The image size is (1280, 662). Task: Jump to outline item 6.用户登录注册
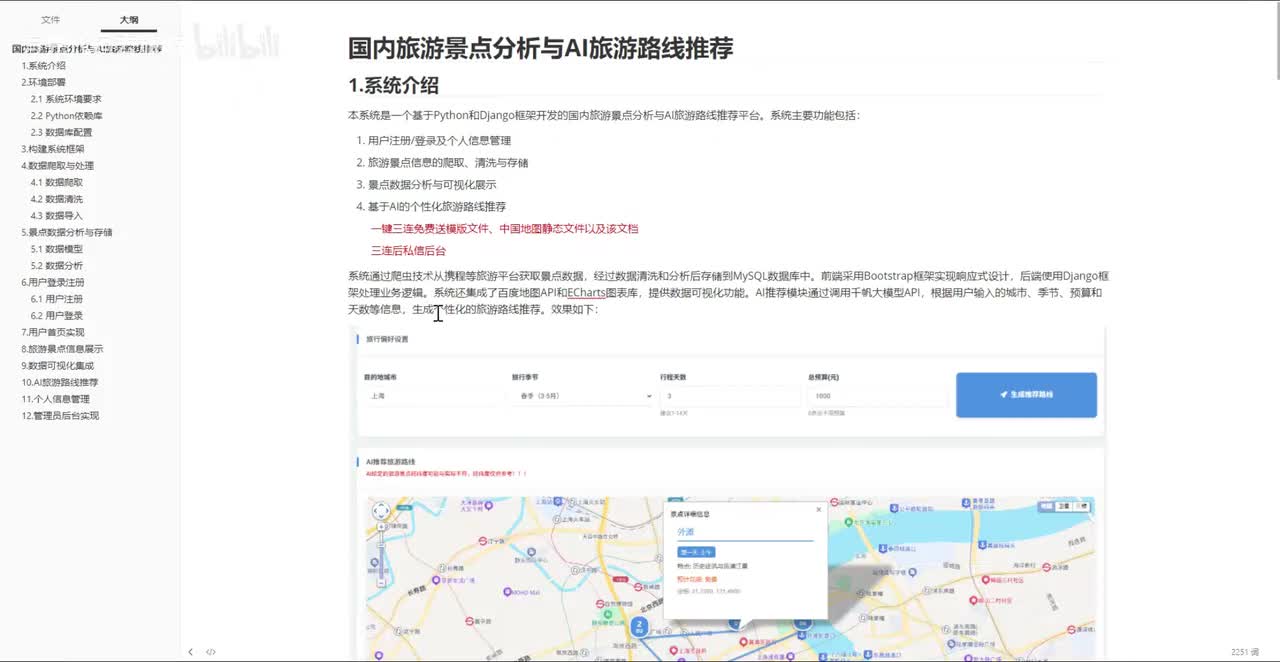point(53,282)
